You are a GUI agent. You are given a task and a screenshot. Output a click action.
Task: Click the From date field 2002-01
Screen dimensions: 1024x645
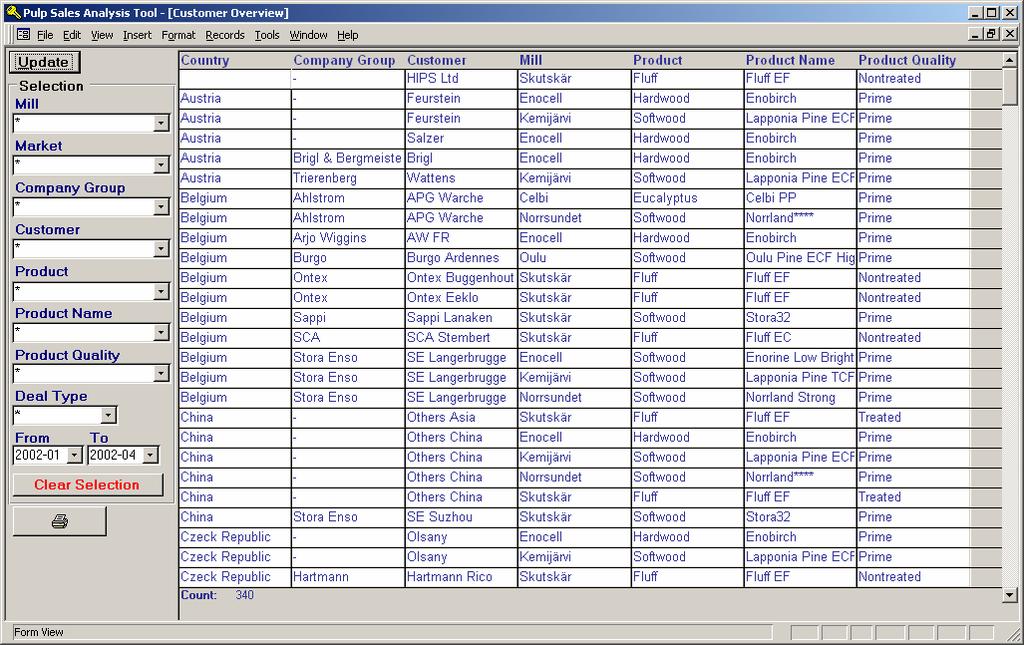click(40, 455)
